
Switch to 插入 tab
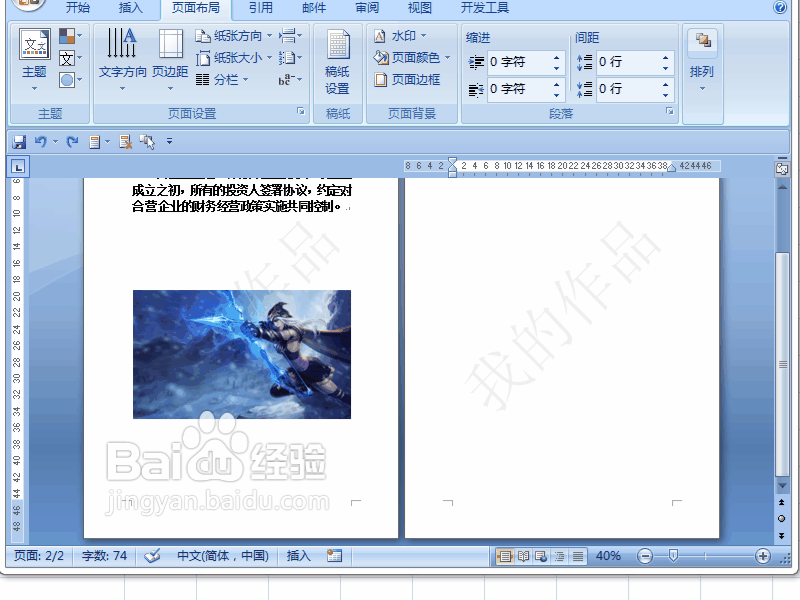tap(131, 8)
